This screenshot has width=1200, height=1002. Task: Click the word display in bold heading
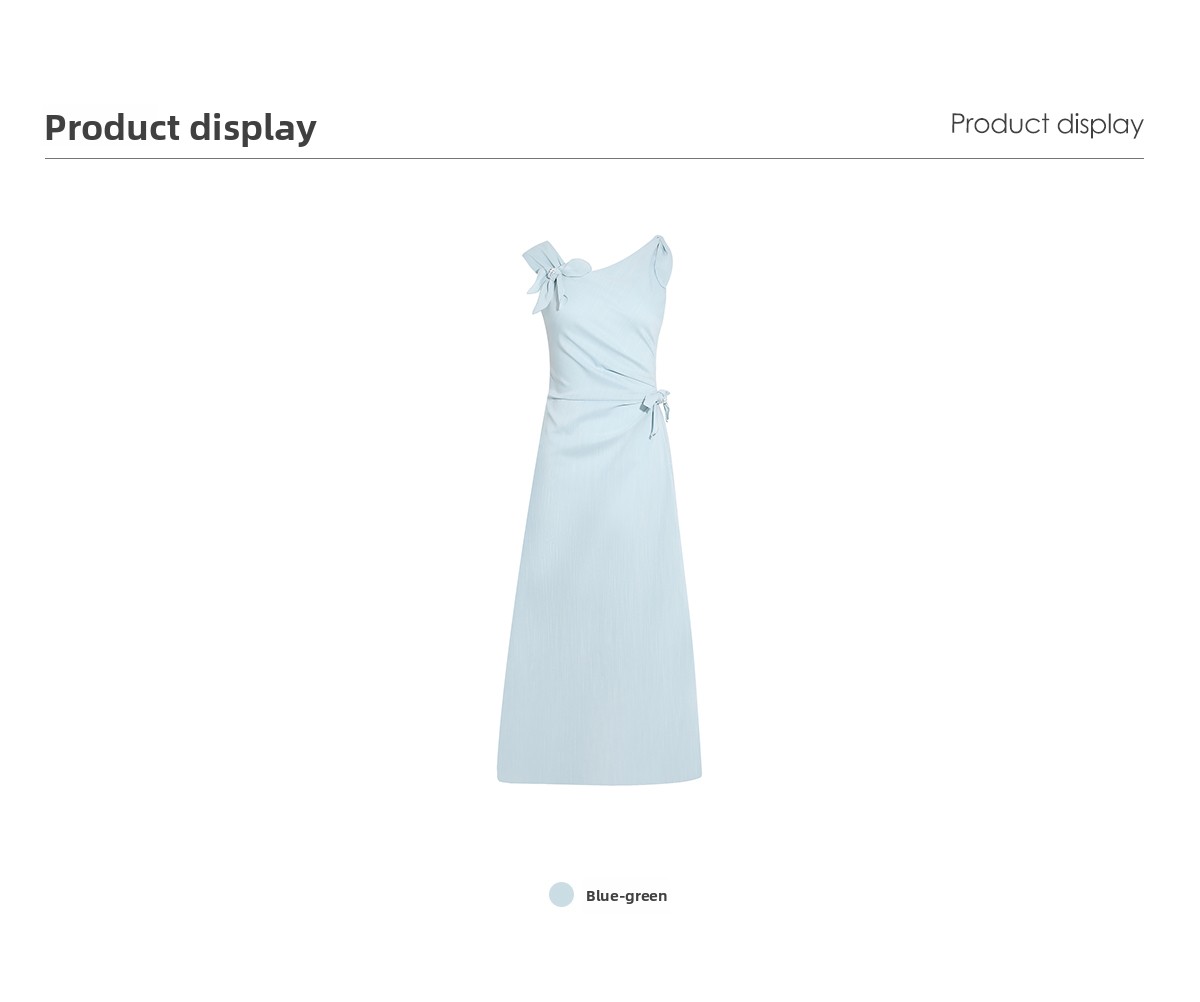click(x=253, y=129)
